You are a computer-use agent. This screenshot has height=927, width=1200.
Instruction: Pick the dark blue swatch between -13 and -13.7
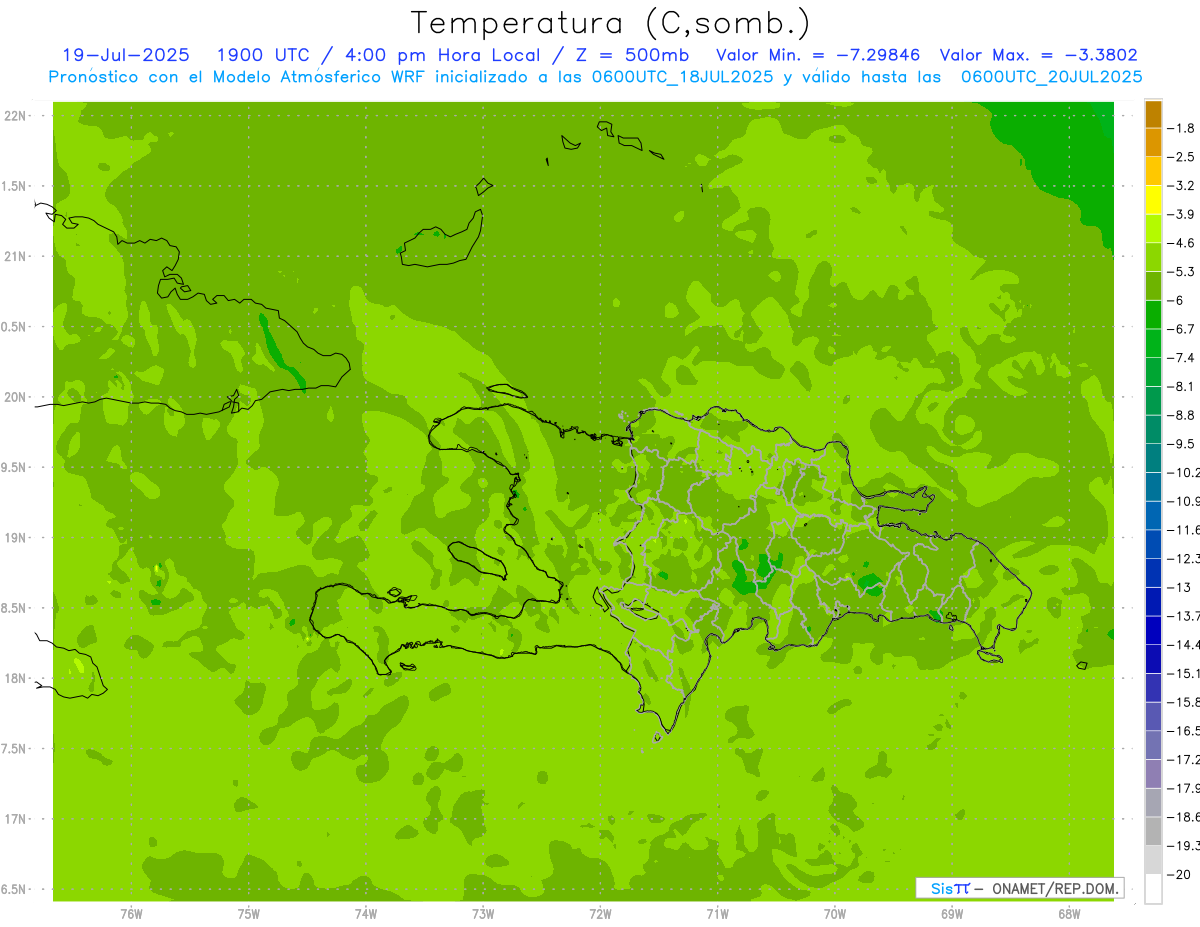(1153, 602)
